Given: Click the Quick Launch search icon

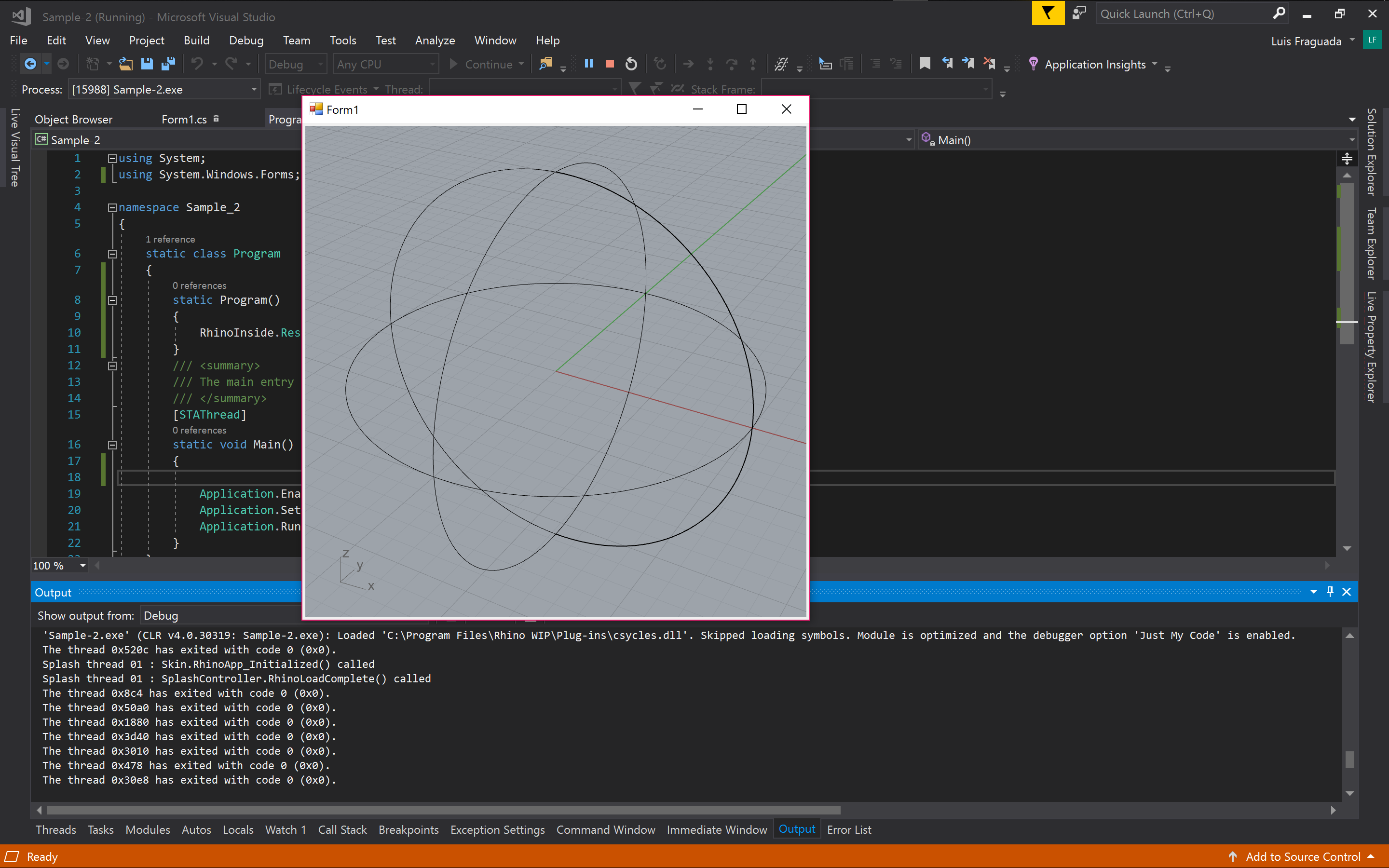Looking at the screenshot, I should 1278,14.
